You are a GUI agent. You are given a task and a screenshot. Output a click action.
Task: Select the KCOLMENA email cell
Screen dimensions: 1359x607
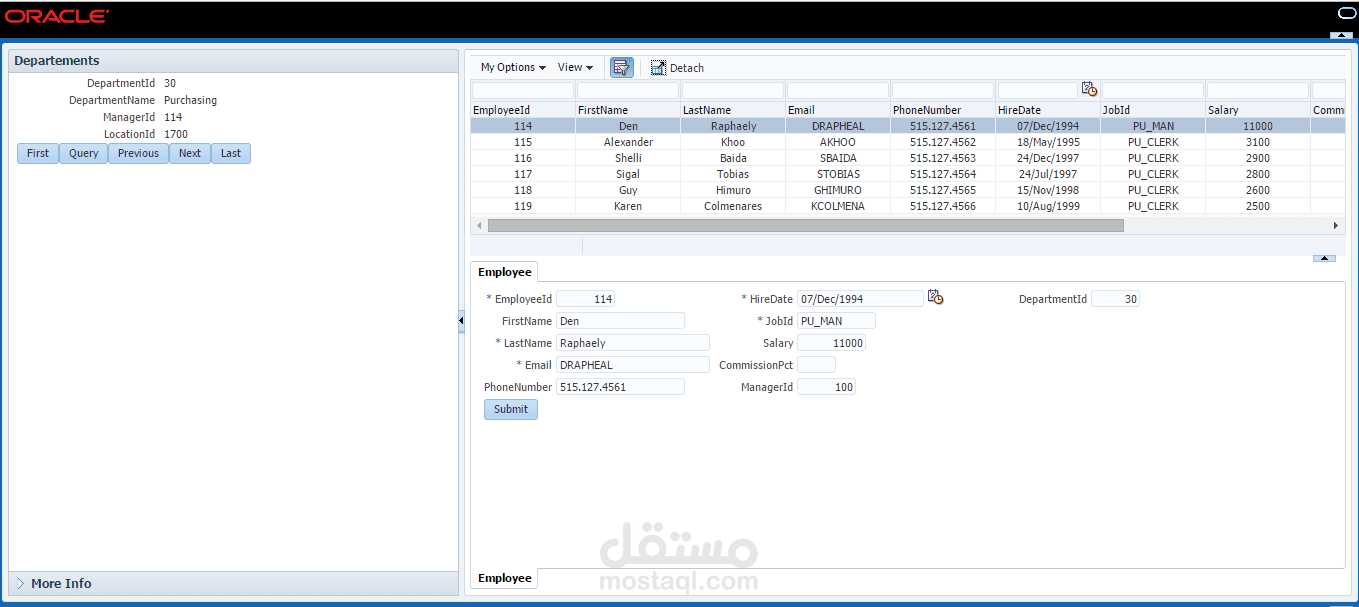pyautogui.click(x=838, y=206)
